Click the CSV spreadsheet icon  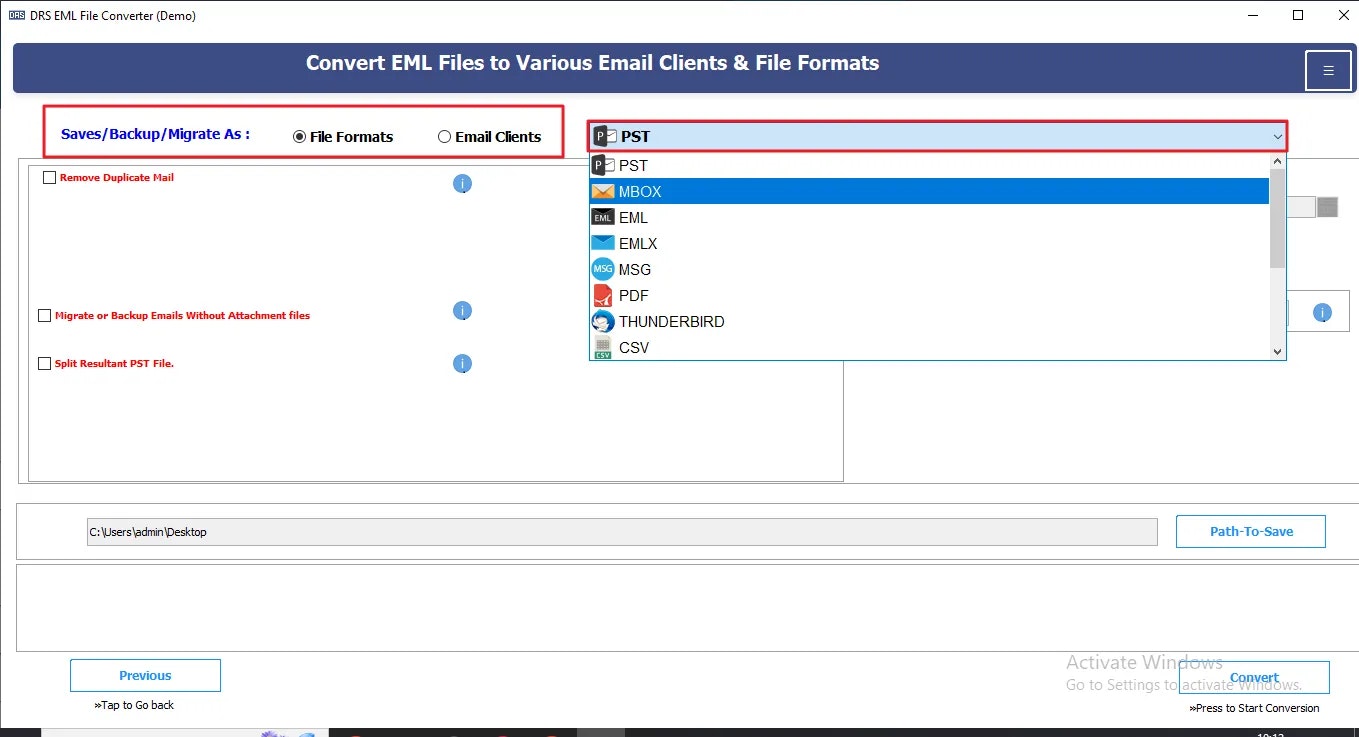coord(603,347)
